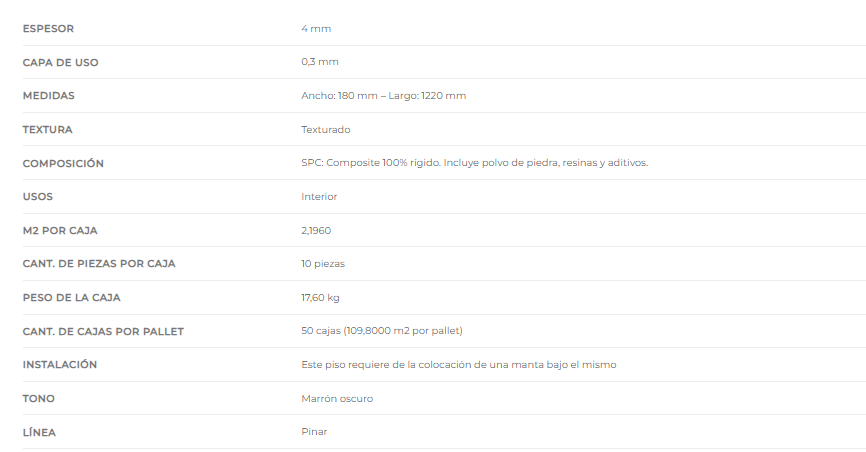This screenshot has height=452, width=866.
Task: Select the INSTALACIÓN manta requirement text
Action: [458, 365]
